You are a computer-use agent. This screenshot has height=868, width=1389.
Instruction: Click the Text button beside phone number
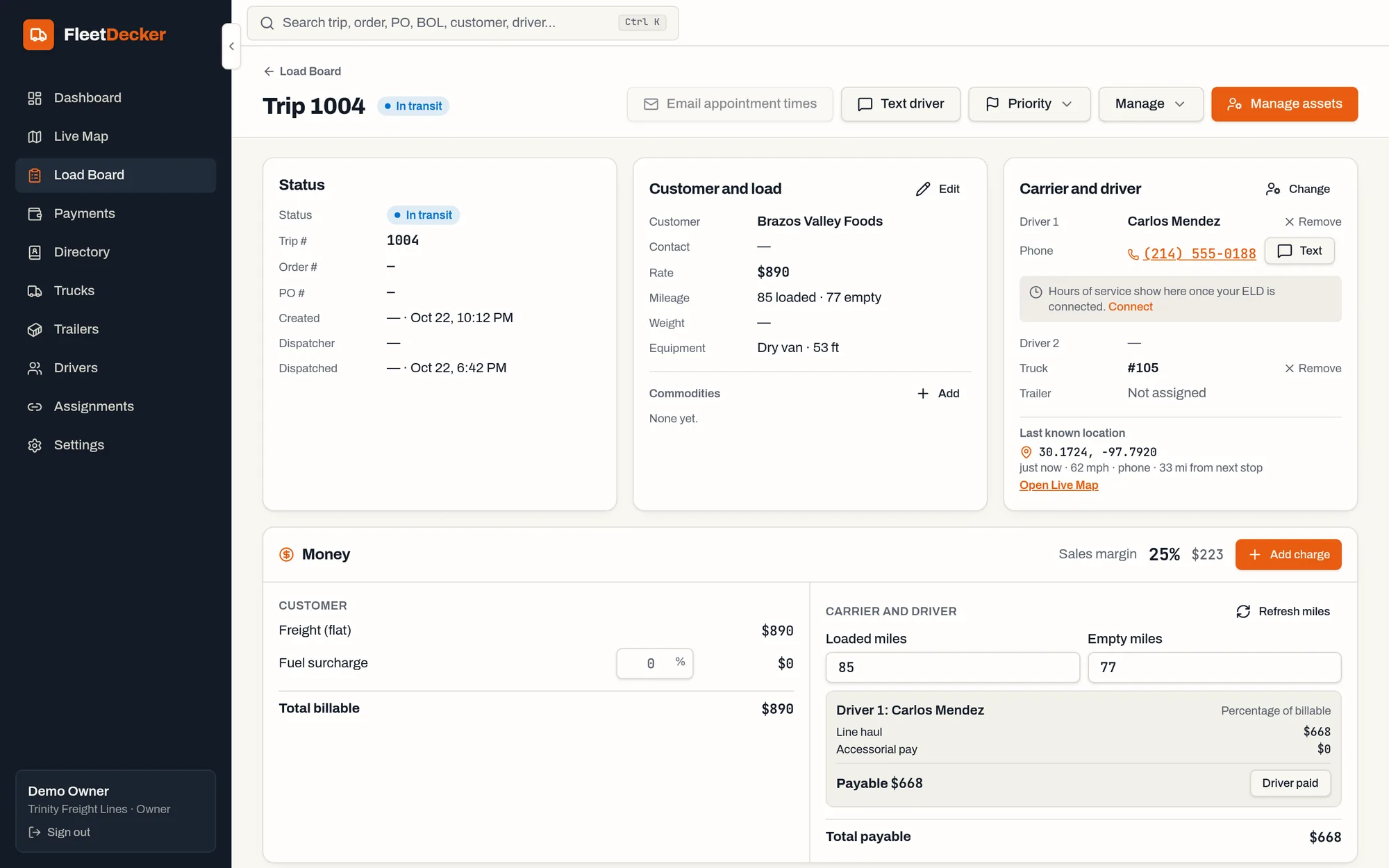point(1299,251)
